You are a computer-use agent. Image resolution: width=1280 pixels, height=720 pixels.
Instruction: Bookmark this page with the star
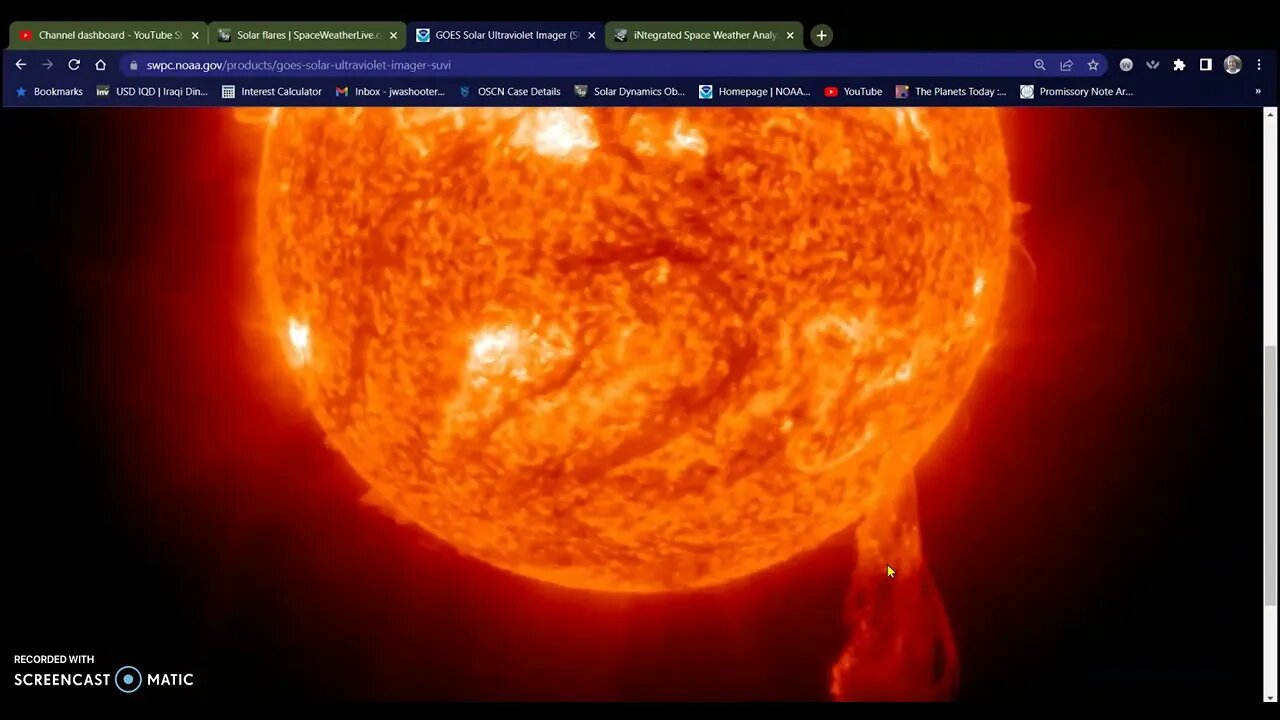coord(1093,65)
